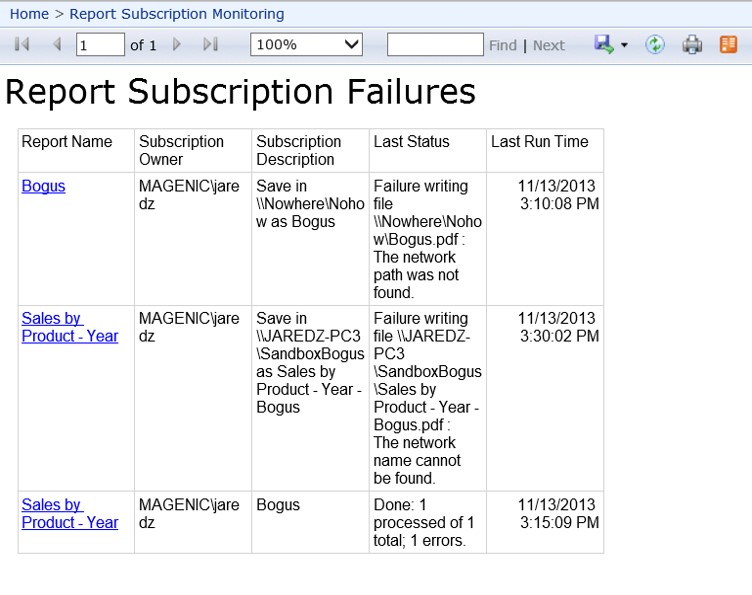Select 'Save in \\JAREDZ-PC3' description cell
Image resolution: width=752 pixels, height=595 pixels.
310,363
